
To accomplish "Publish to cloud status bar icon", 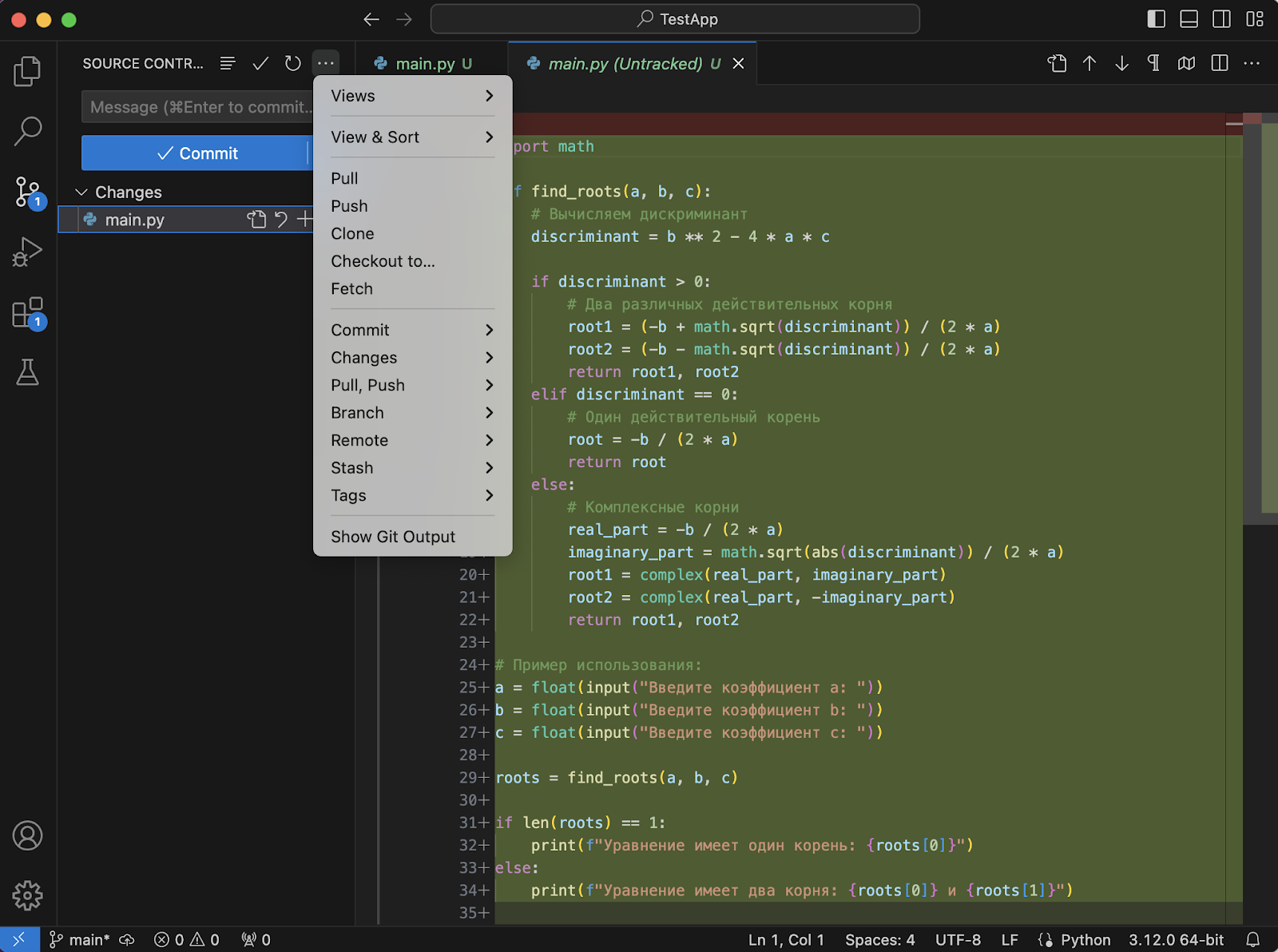I will [127, 940].
